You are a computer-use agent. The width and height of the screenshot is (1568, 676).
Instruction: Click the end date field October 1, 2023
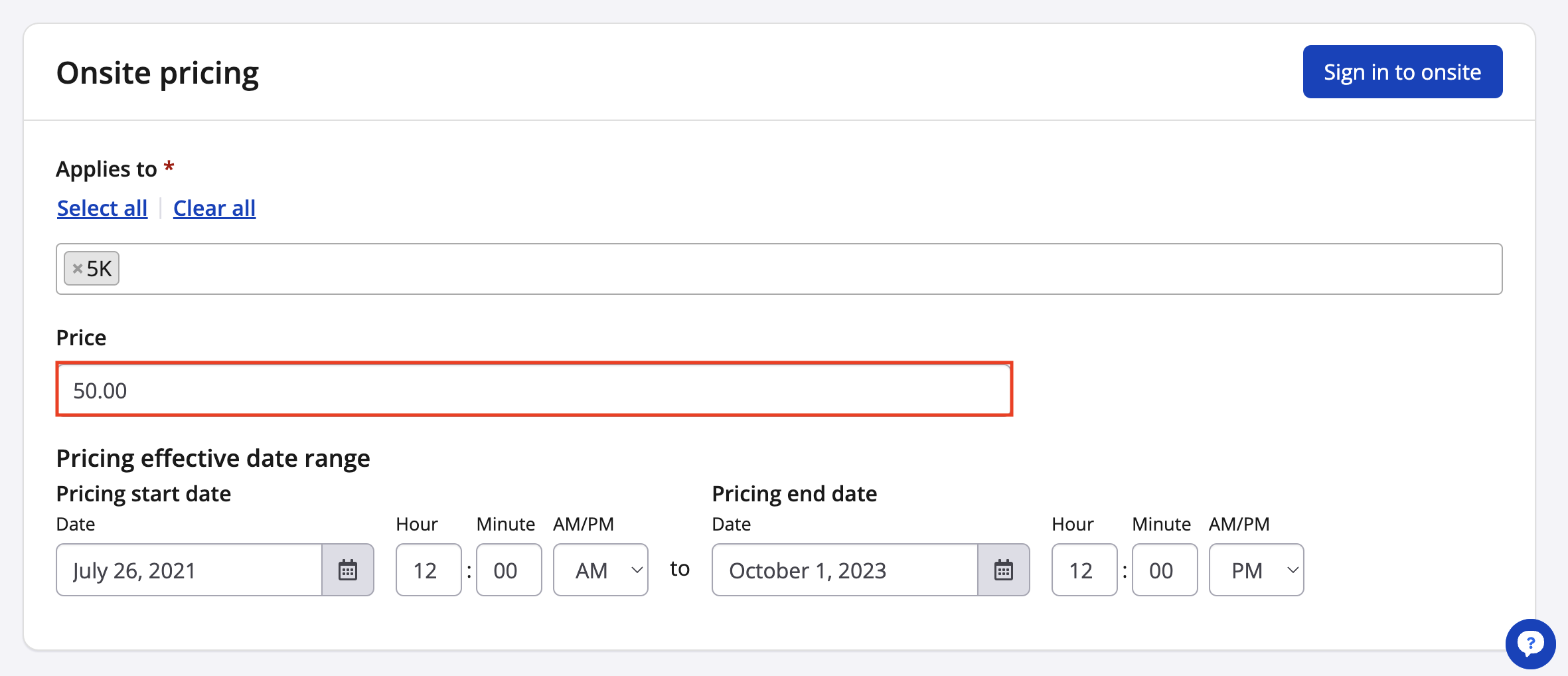[x=844, y=570]
